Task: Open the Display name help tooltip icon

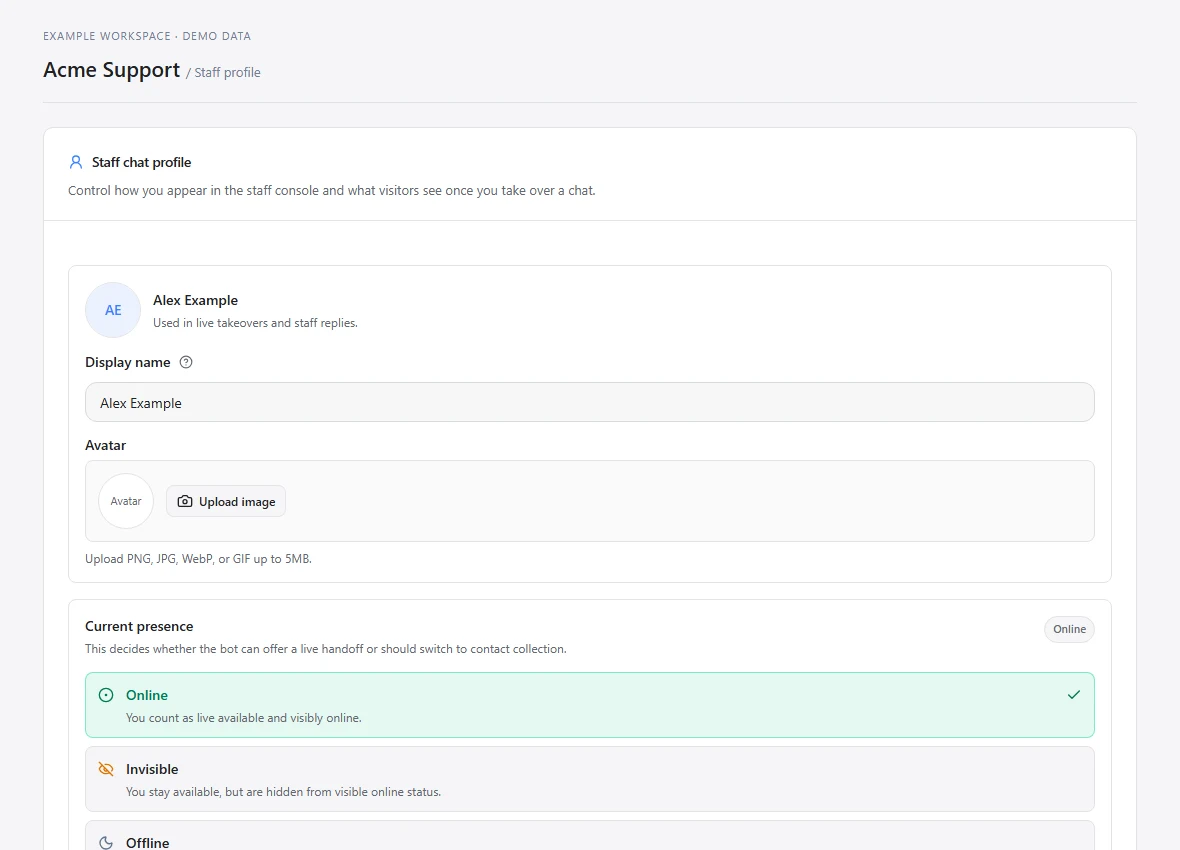Action: click(x=186, y=362)
